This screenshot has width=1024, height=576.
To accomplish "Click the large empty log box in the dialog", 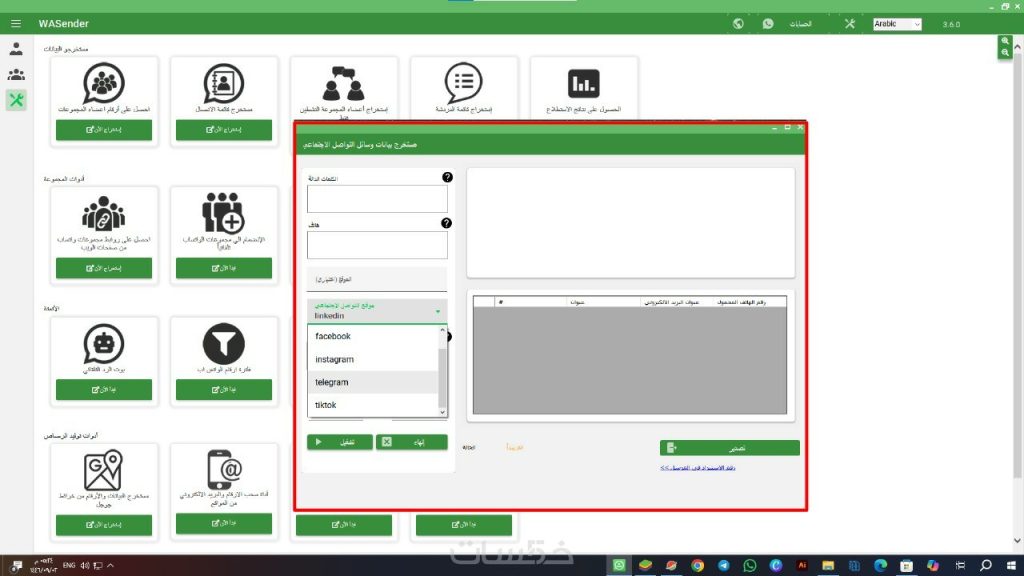I will 631,223.
